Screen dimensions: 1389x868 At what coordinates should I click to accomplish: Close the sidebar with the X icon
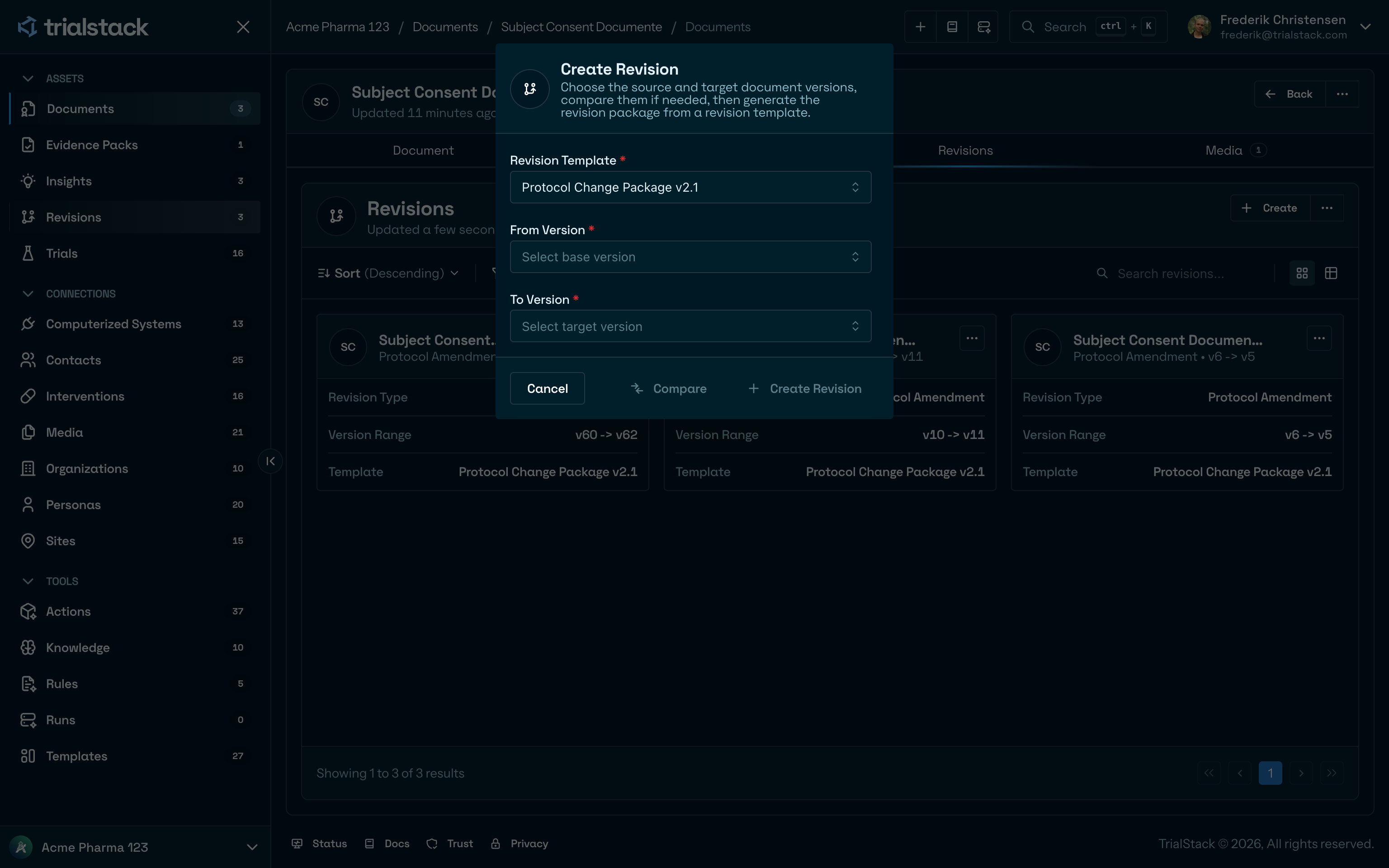(x=243, y=27)
